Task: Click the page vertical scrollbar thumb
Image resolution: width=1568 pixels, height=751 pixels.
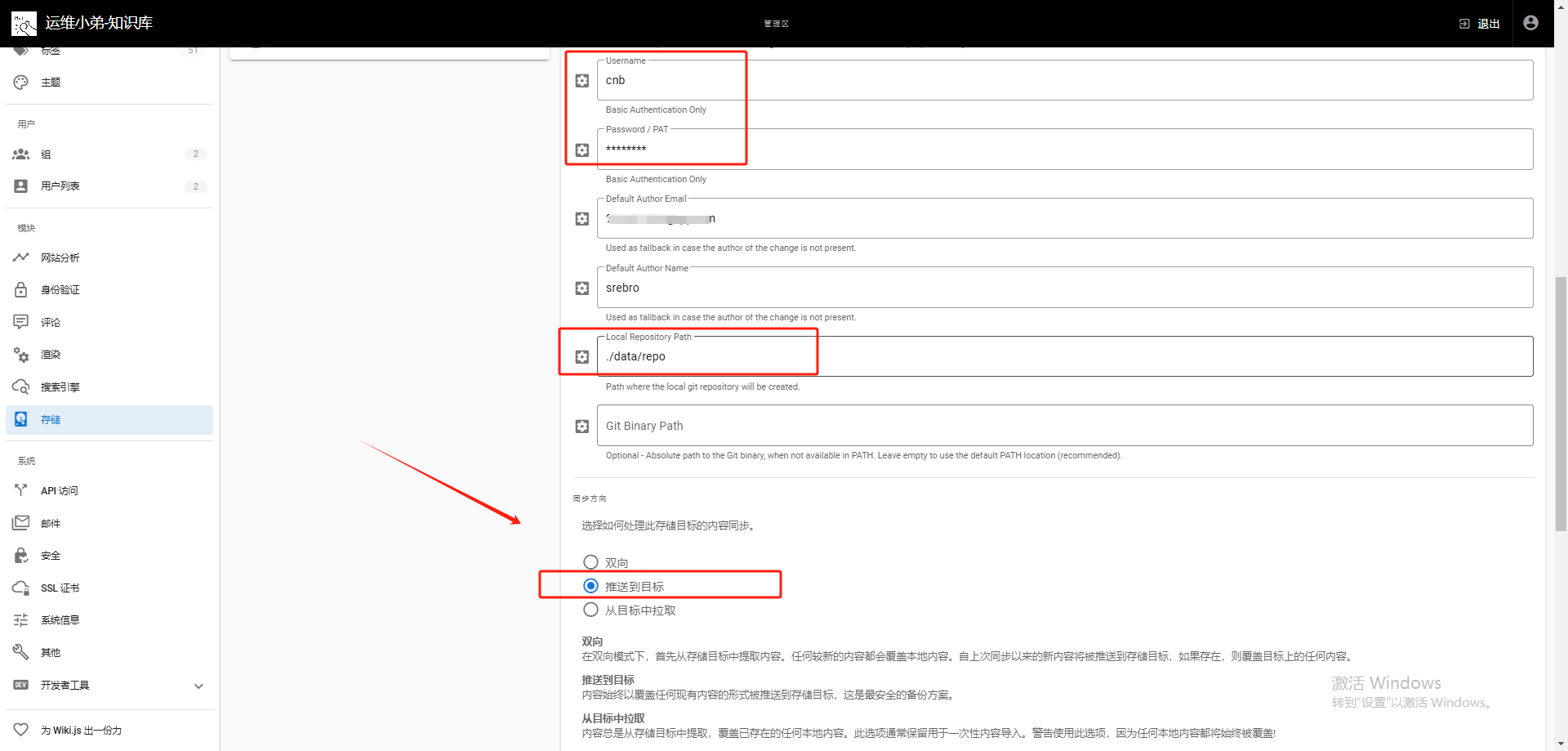Action: [1561, 405]
